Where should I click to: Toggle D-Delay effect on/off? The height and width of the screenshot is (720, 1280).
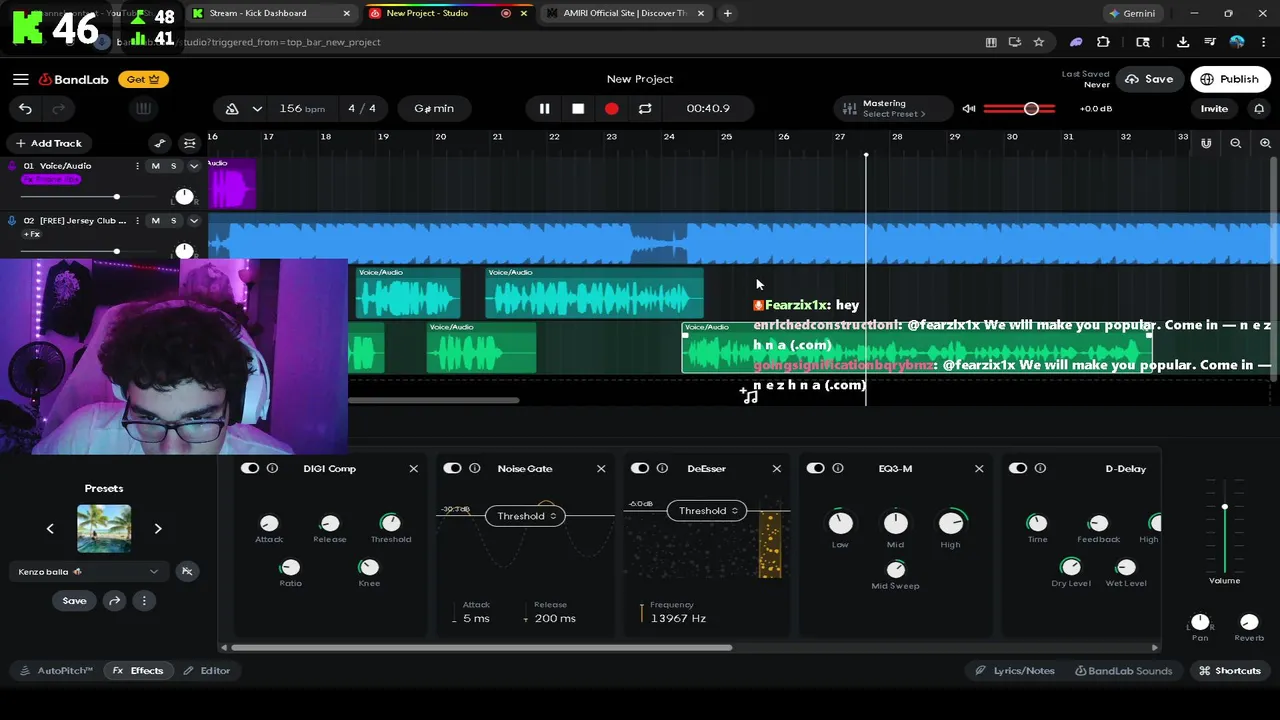(x=1018, y=468)
